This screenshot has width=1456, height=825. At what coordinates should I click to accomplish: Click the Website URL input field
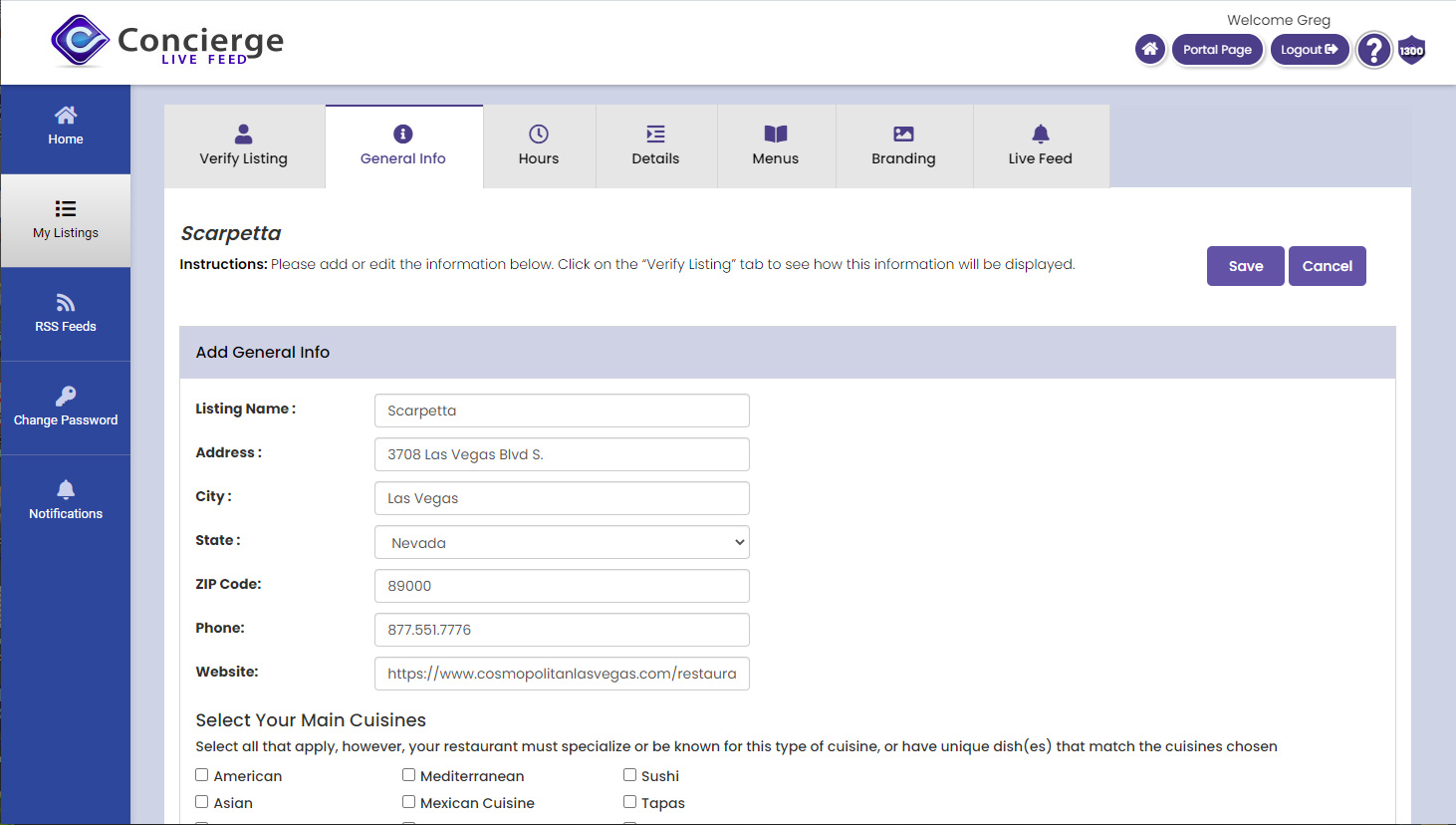click(562, 674)
